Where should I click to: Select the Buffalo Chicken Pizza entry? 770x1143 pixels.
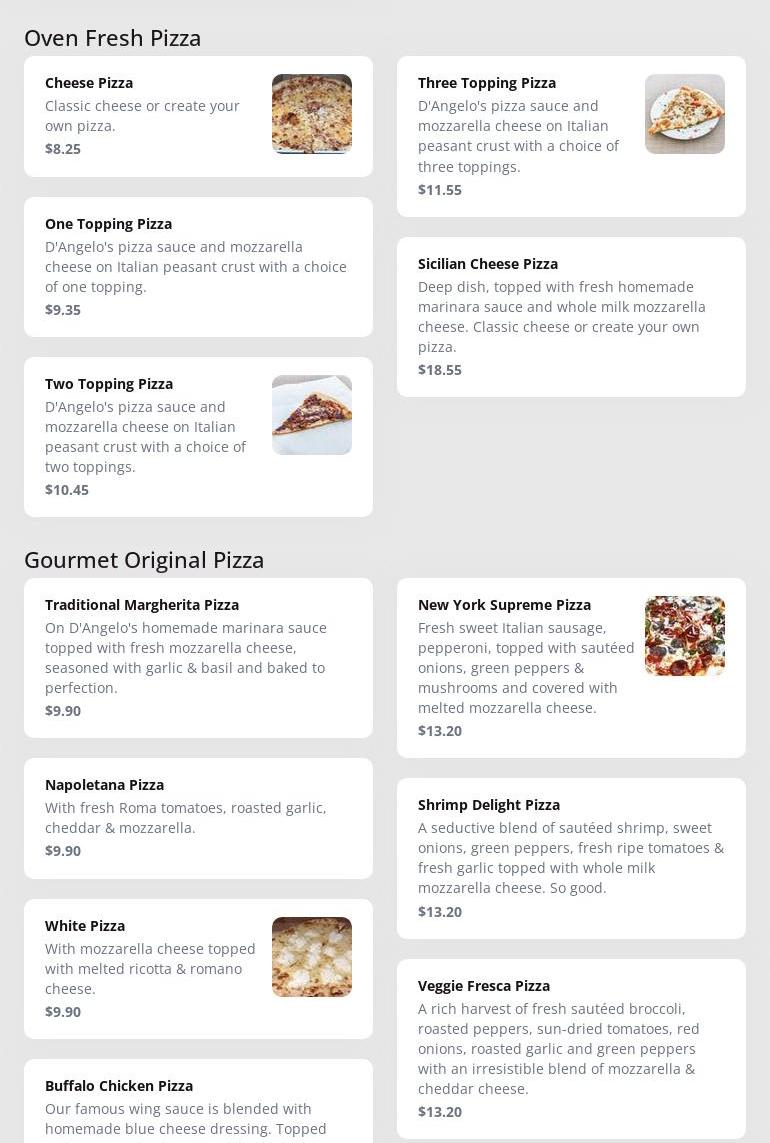click(198, 1101)
